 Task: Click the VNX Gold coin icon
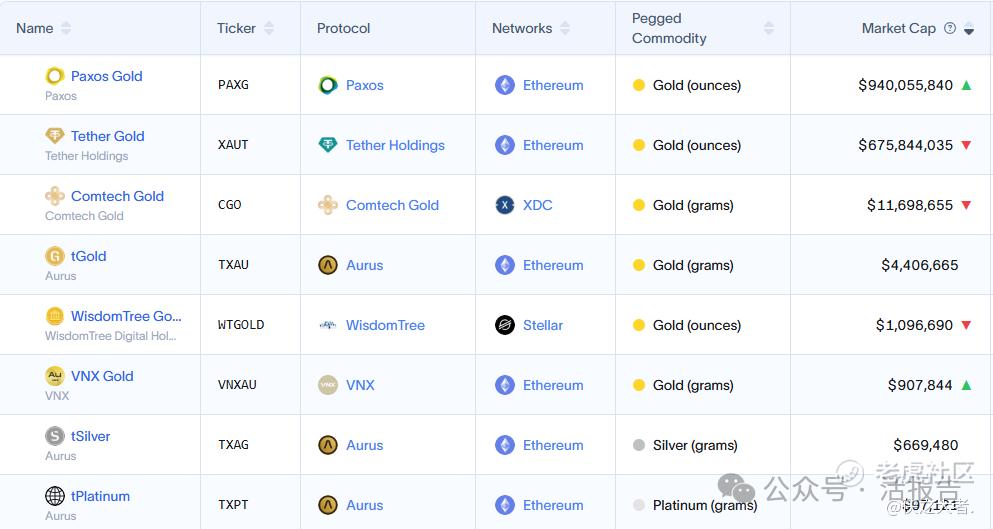pyautogui.click(x=55, y=376)
